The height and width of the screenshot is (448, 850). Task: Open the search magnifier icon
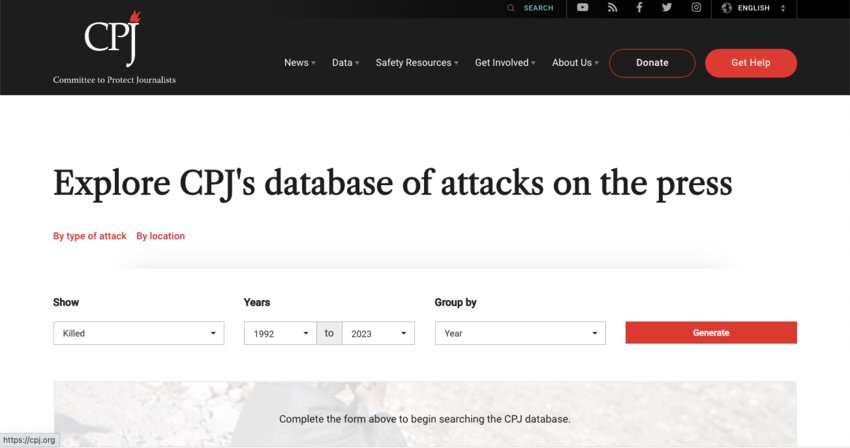click(511, 8)
